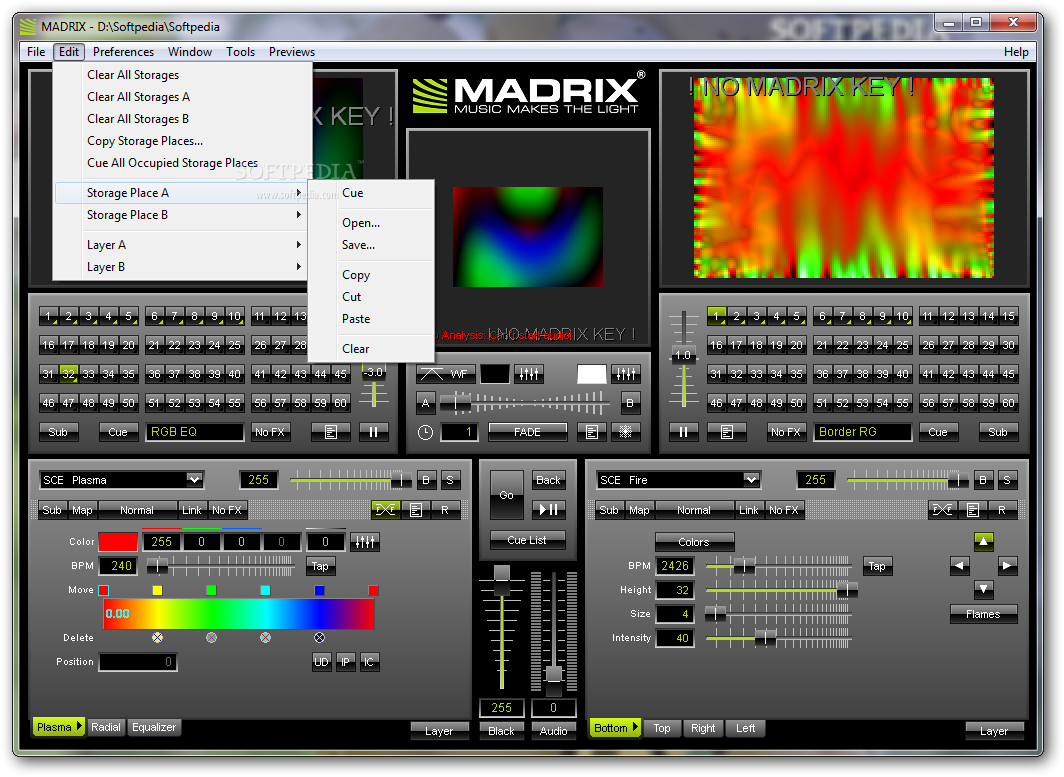Open the left storage description notes icon

coord(331,432)
